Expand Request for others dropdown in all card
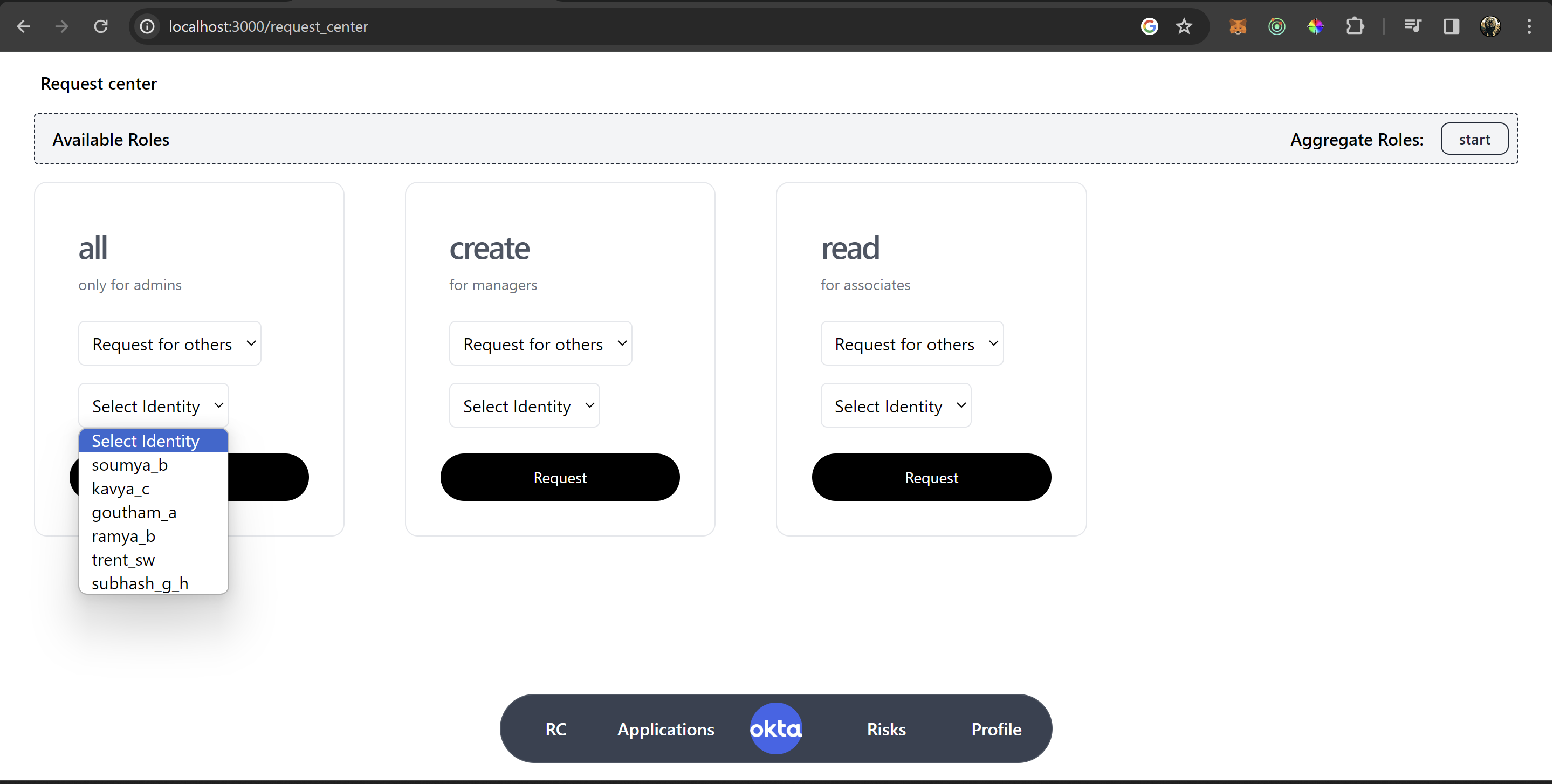The height and width of the screenshot is (784, 1553). click(x=169, y=343)
